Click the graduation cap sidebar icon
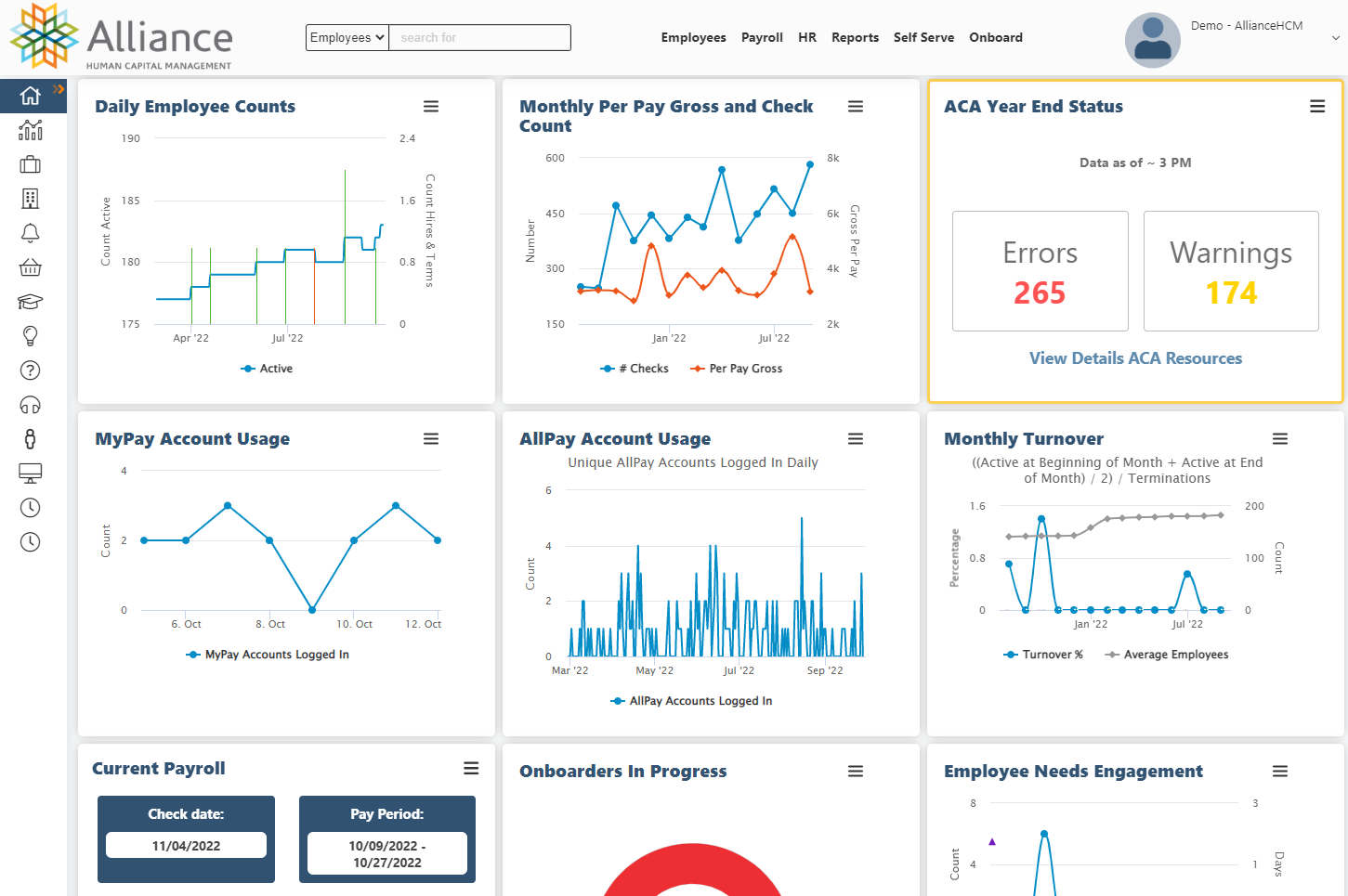 [30, 302]
